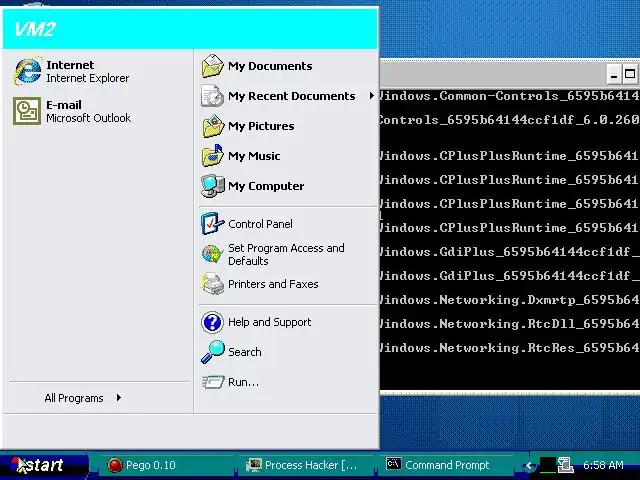The height and width of the screenshot is (480, 640).
Task: Expand hidden system tray icons arrow
Action: click(529, 465)
